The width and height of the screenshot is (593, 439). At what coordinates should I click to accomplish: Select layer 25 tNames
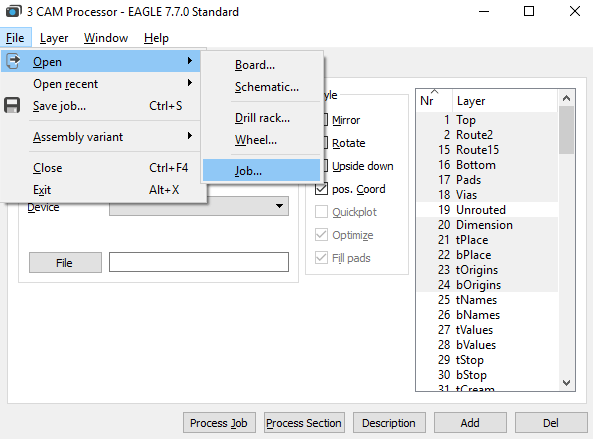pyautogui.click(x=487, y=300)
